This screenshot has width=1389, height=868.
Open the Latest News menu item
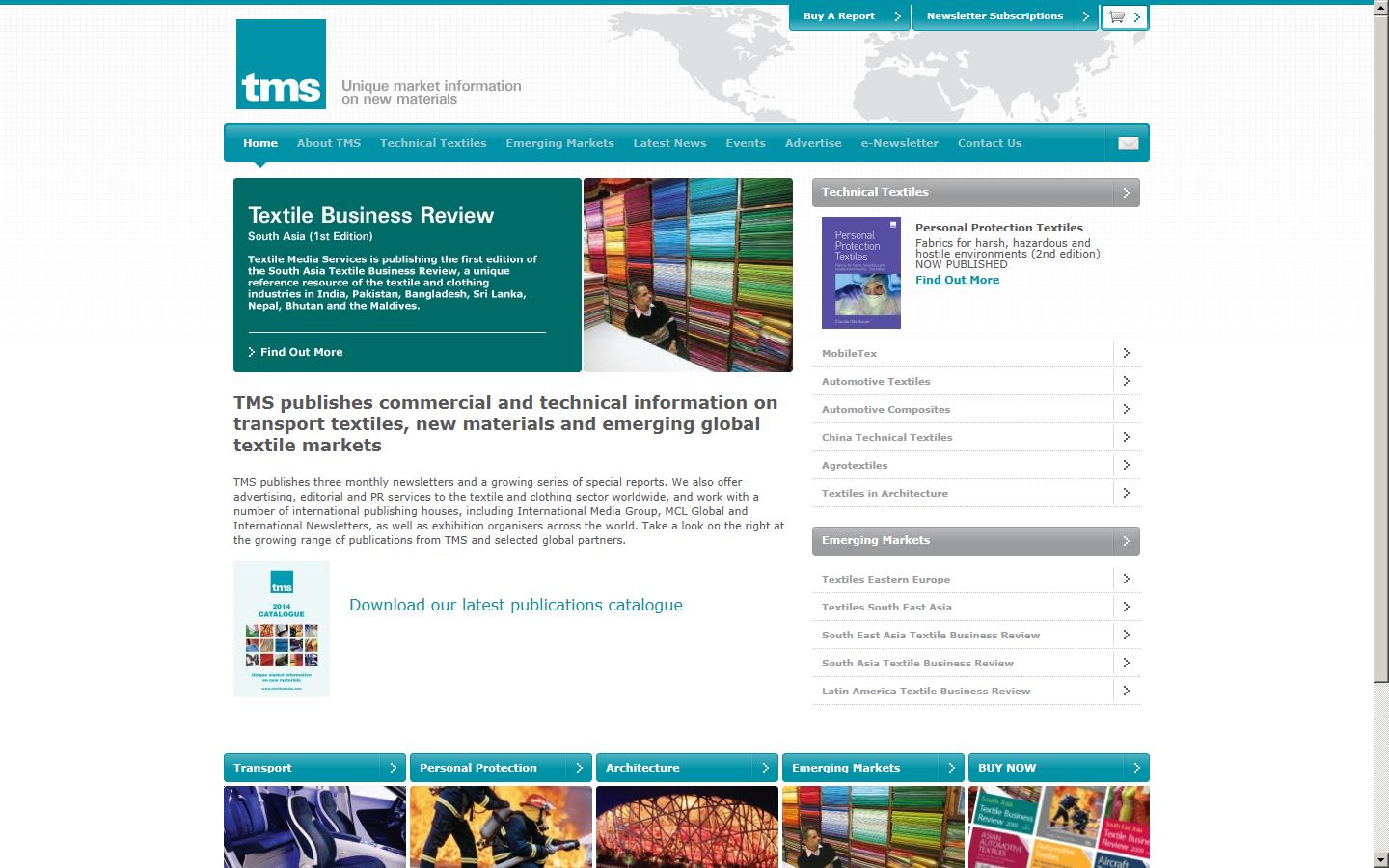pos(669,143)
